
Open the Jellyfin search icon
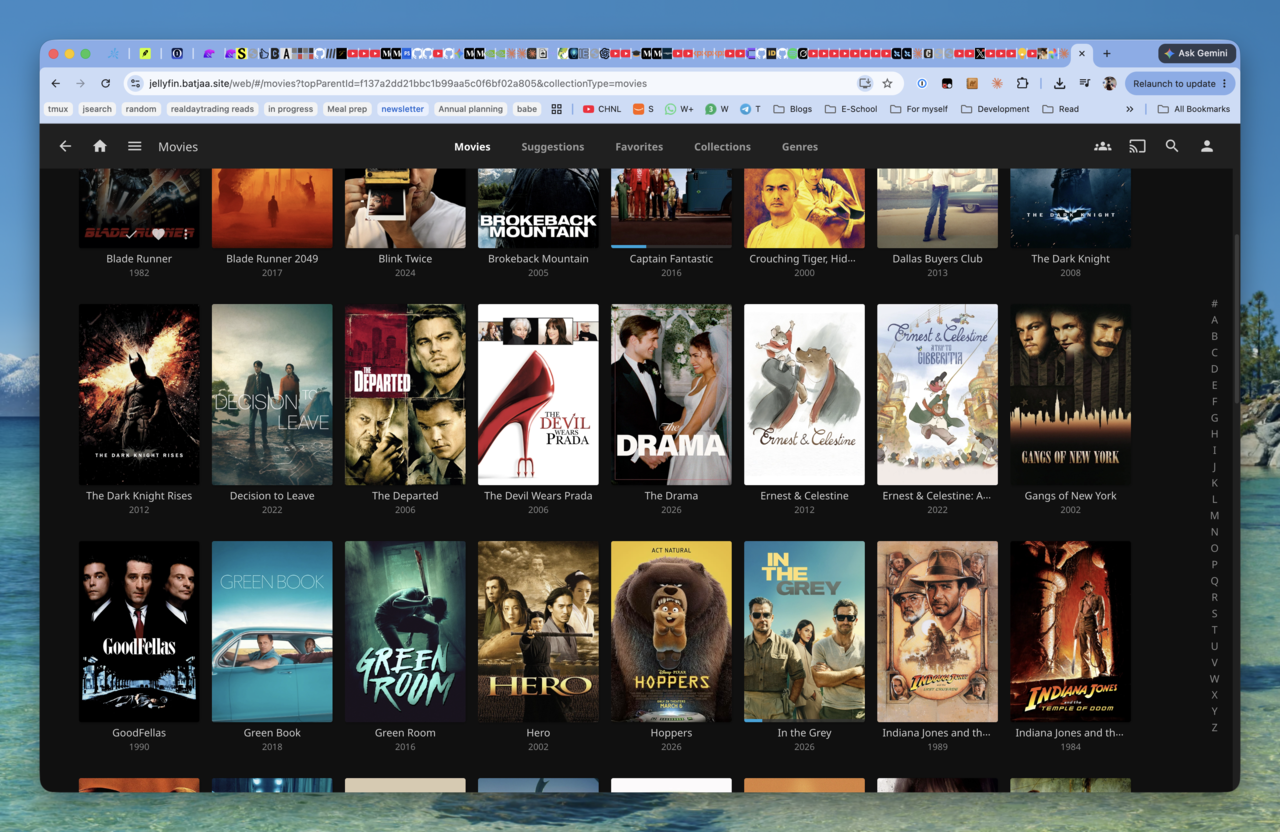[1172, 146]
